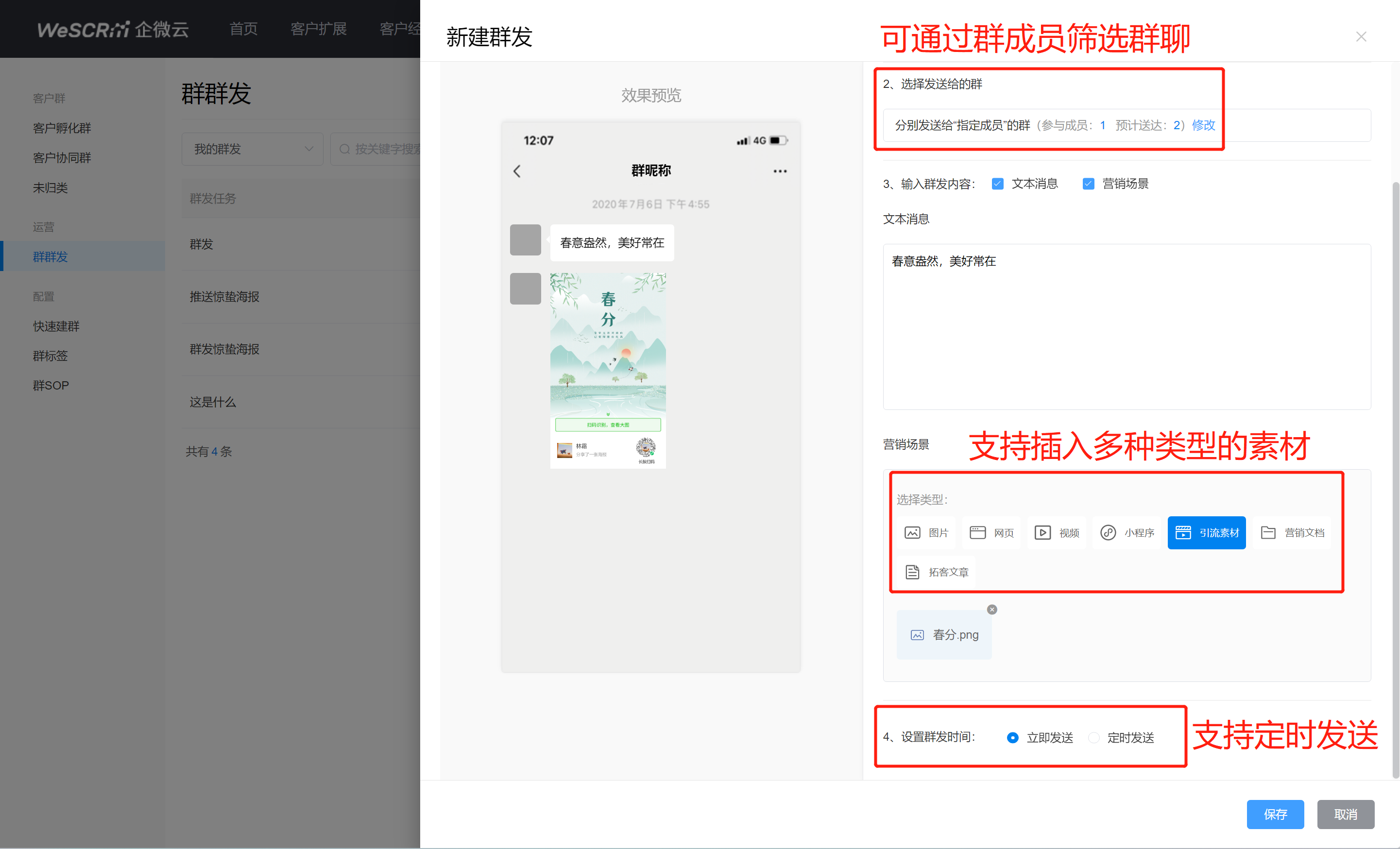Open the 我的群发 dropdown
This screenshot has width=1400, height=849.
pyautogui.click(x=252, y=149)
